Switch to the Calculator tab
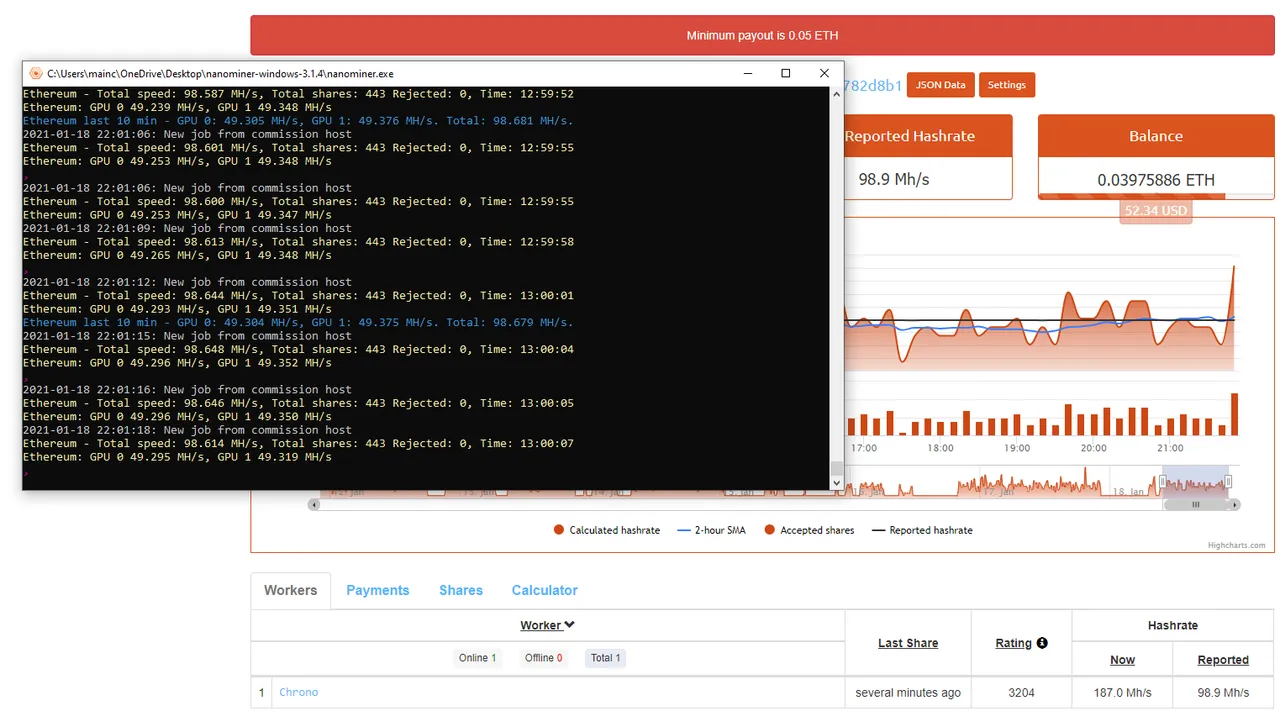The width and height of the screenshot is (1280, 711). coord(544,590)
